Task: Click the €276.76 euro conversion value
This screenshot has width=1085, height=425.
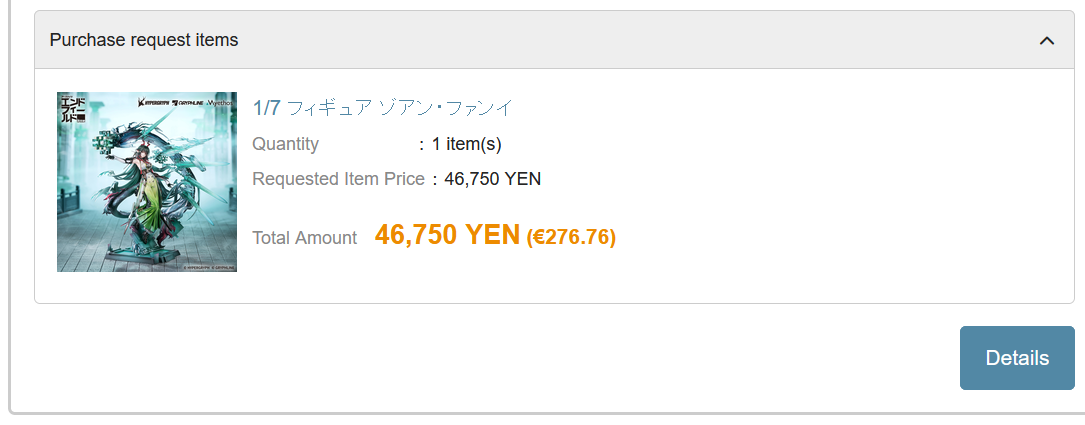Action: [x=571, y=237]
